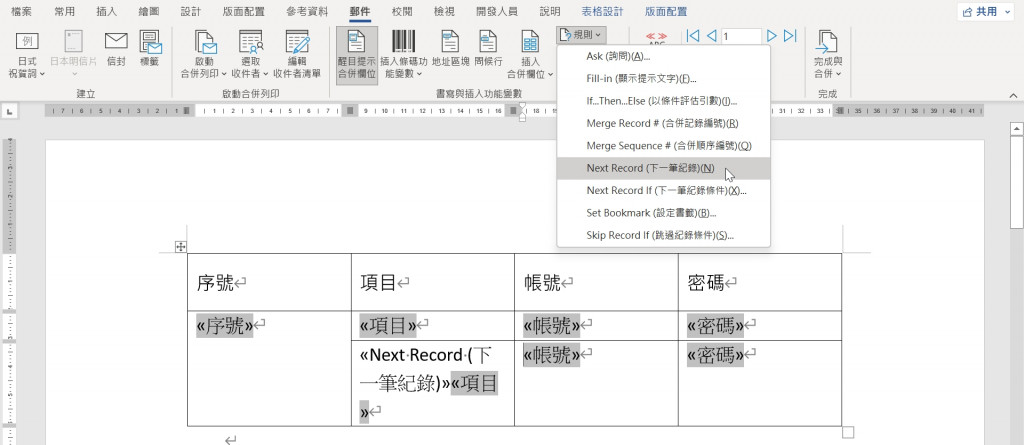Image resolution: width=1024 pixels, height=445 pixels.
Task: Switch to the 常用 home tab
Action: [x=64, y=12]
